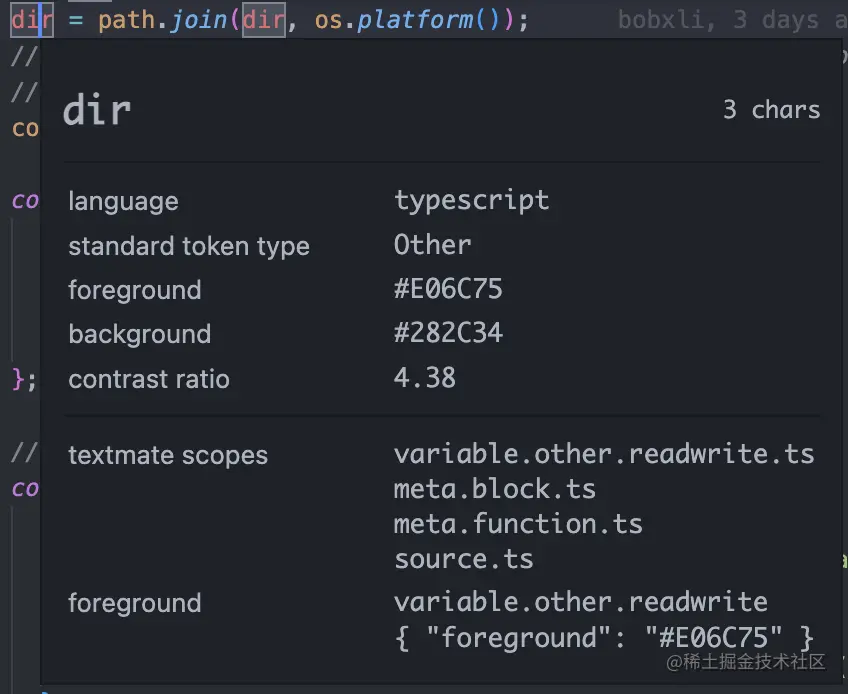Select the variable.other.readwrite.ts scope

tap(603, 454)
